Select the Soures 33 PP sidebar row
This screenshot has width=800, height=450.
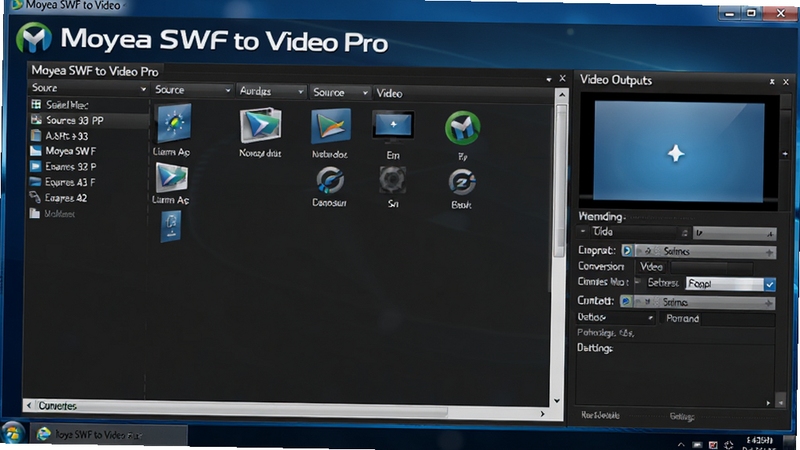(x=88, y=120)
